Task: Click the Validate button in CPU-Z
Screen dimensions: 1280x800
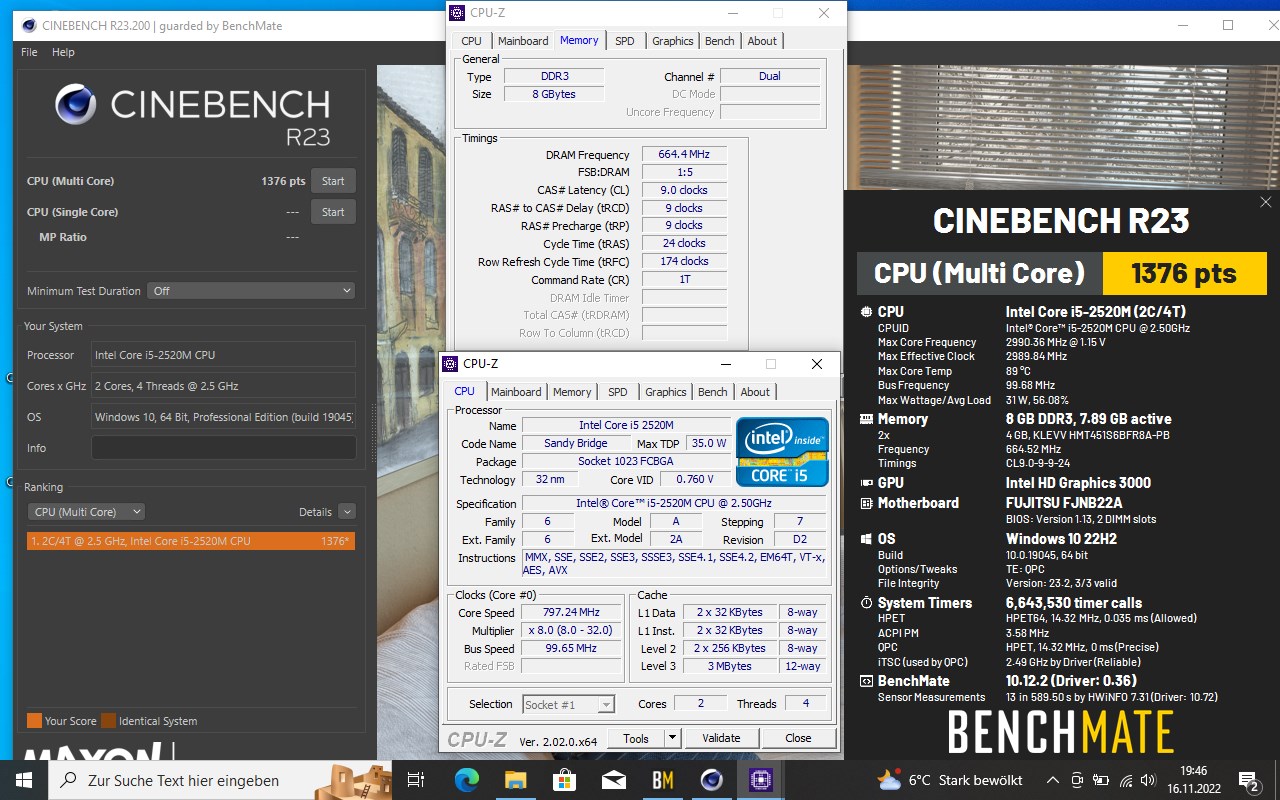Action: [x=721, y=738]
